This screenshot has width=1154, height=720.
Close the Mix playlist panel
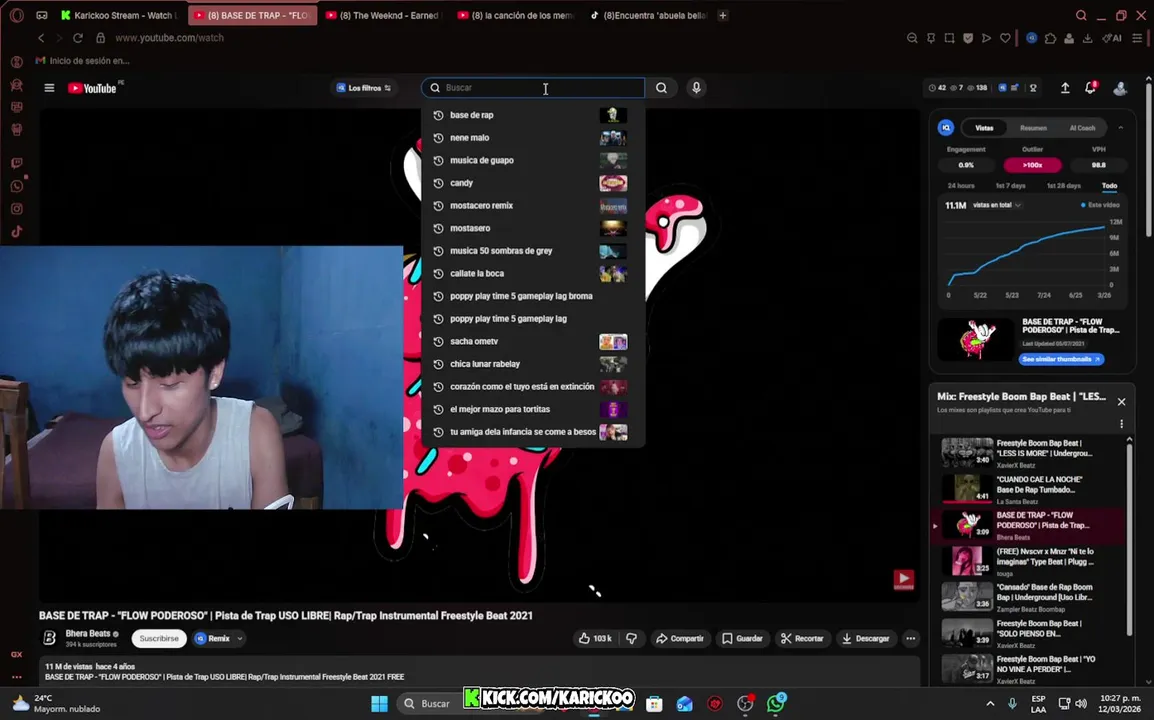click(1121, 402)
